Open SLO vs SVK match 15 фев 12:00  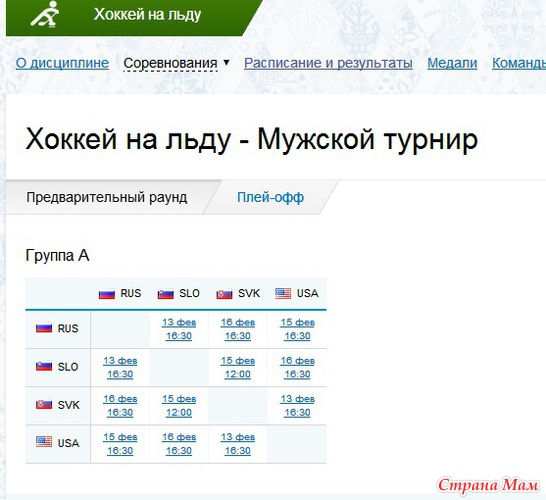point(238,367)
